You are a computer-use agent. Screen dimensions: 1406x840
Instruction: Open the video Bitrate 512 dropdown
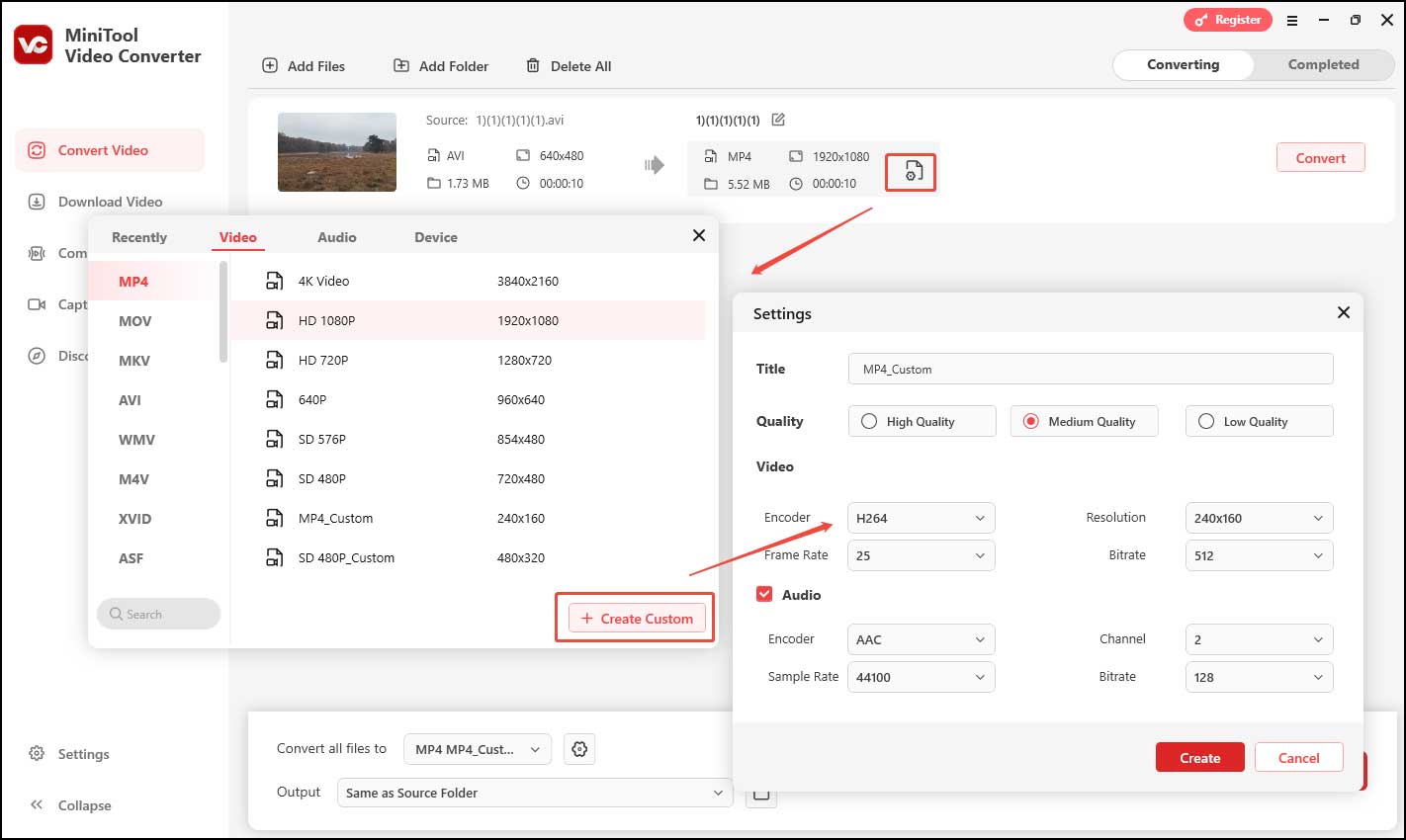(x=1259, y=555)
